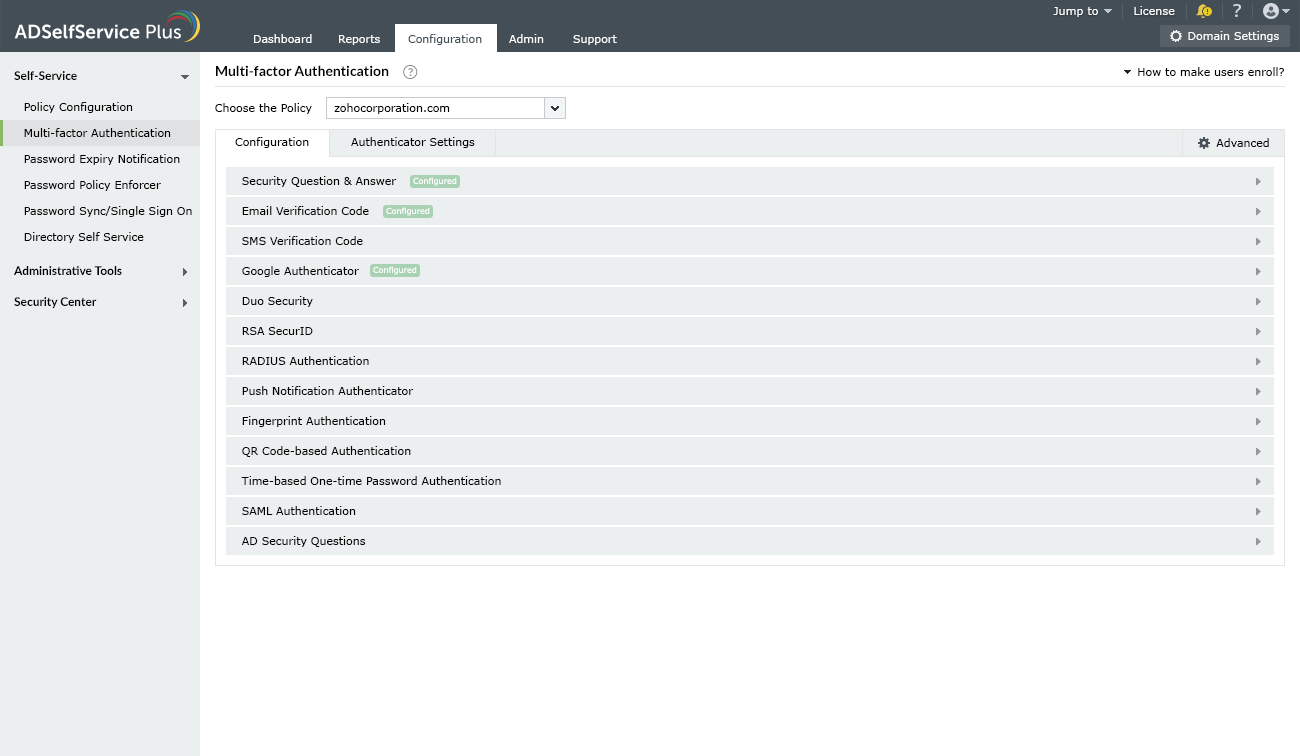Expand the Administrative Tools sidebar section
The width and height of the screenshot is (1300, 756).
100,271
